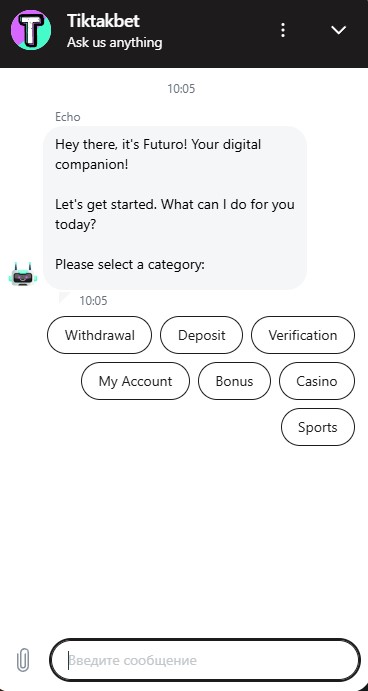Click the Tiktakbet logo avatar
Viewport: 368px width, 691px height.
pos(31,30)
